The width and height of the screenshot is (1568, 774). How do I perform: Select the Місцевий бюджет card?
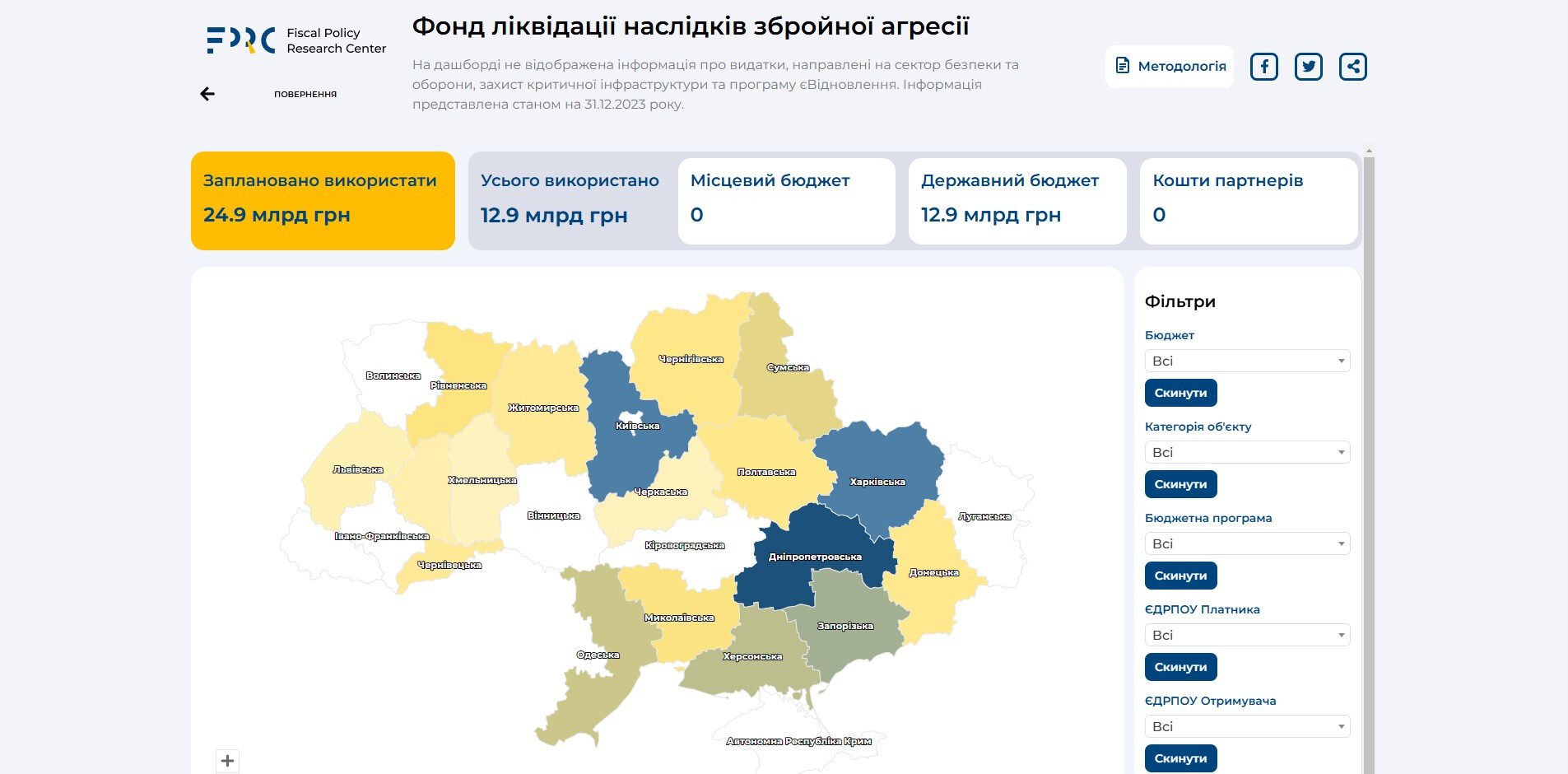click(786, 201)
